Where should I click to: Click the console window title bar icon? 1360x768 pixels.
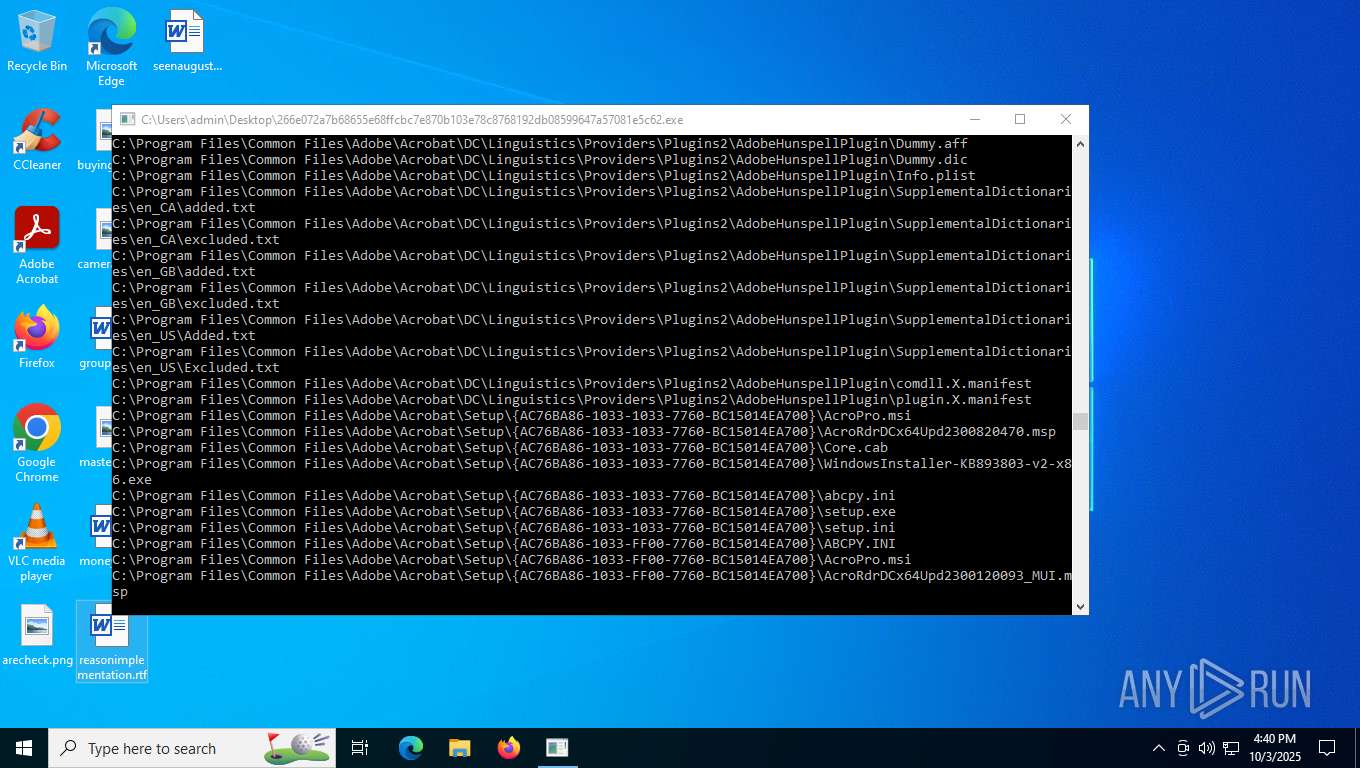click(x=127, y=119)
